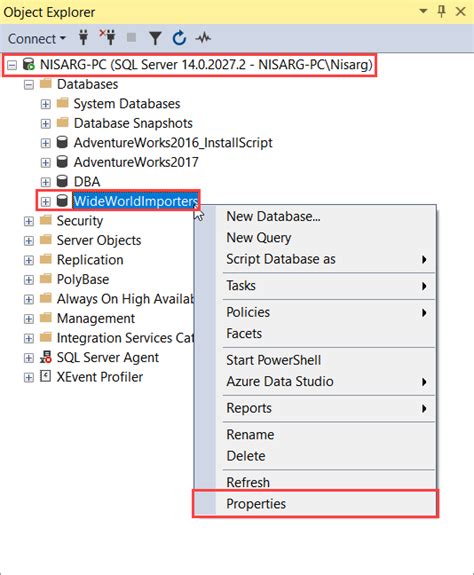Expand System Databases folder
Viewport: 474px width, 575px height.
45,104
